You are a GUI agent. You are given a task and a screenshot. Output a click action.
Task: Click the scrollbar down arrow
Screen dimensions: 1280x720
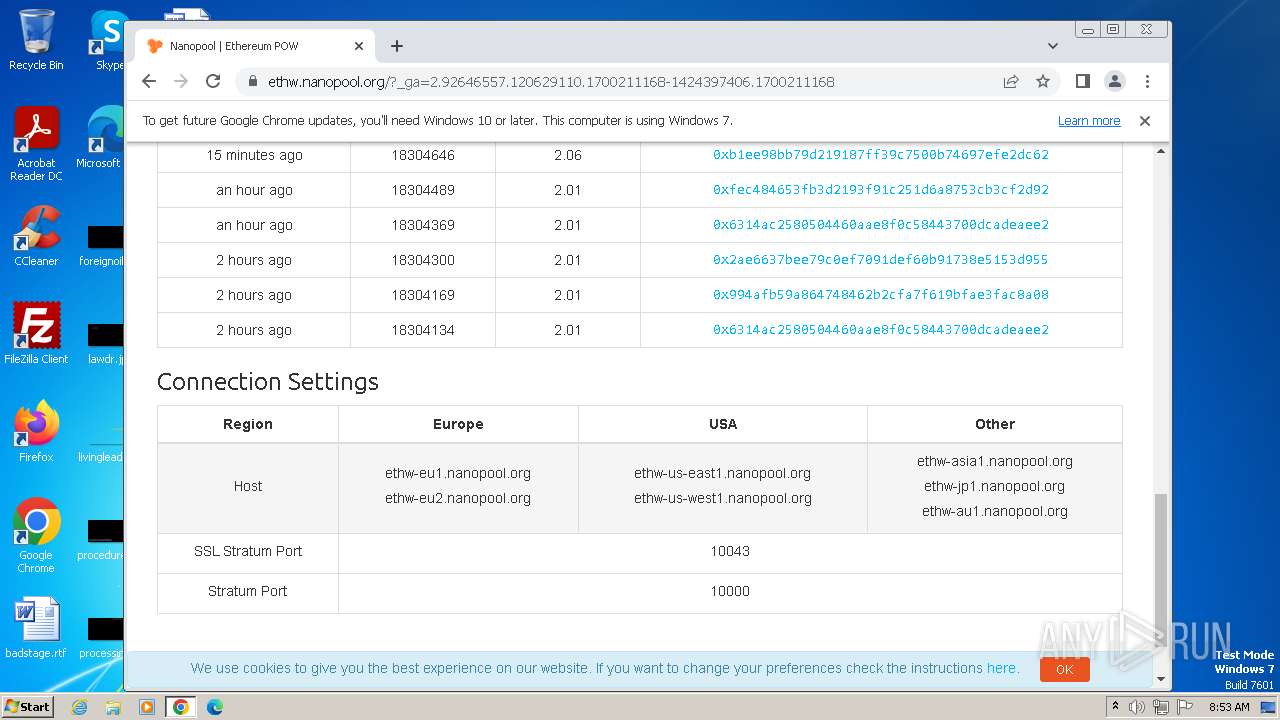[x=1160, y=679]
